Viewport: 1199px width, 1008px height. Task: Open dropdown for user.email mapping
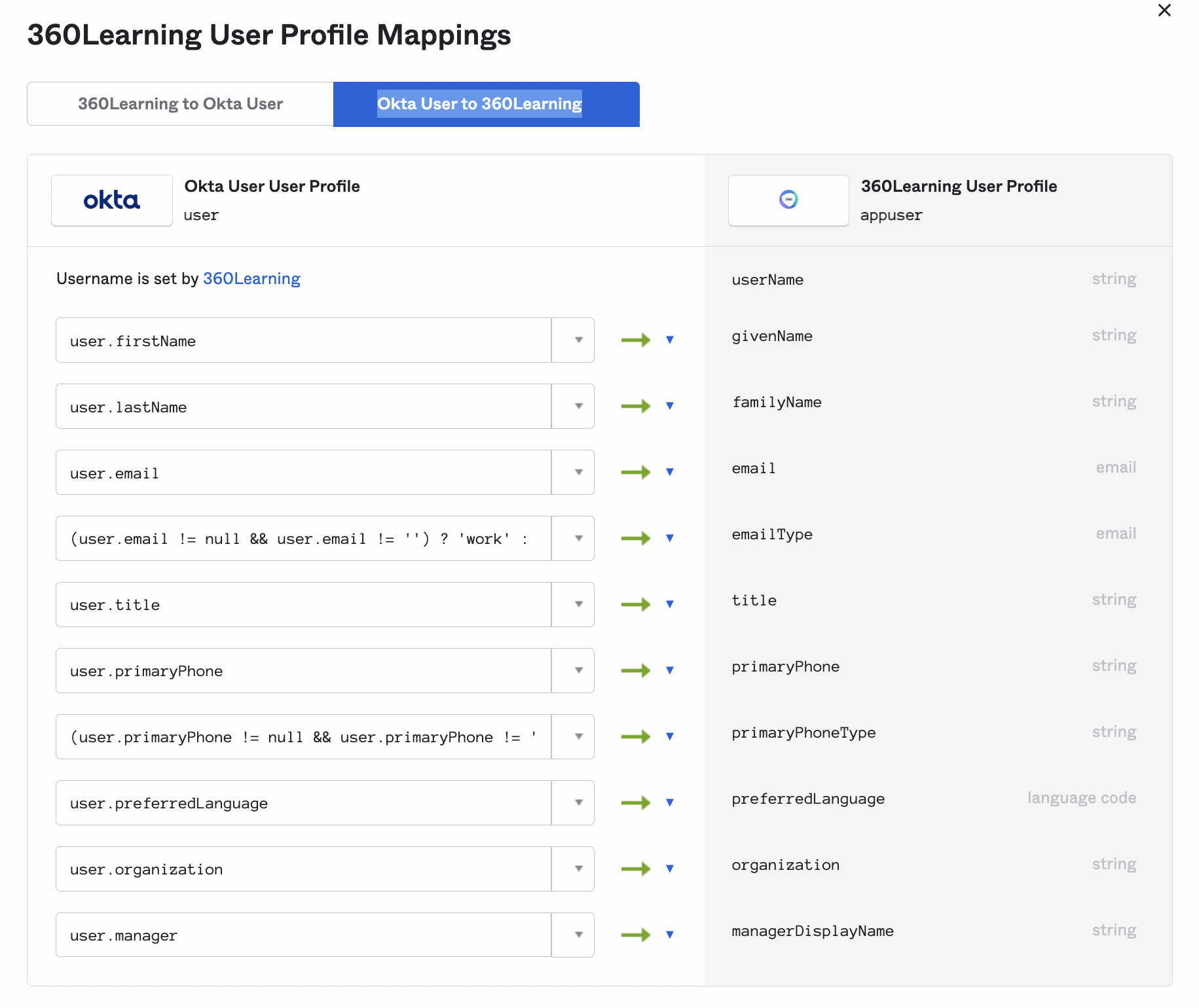coord(573,473)
